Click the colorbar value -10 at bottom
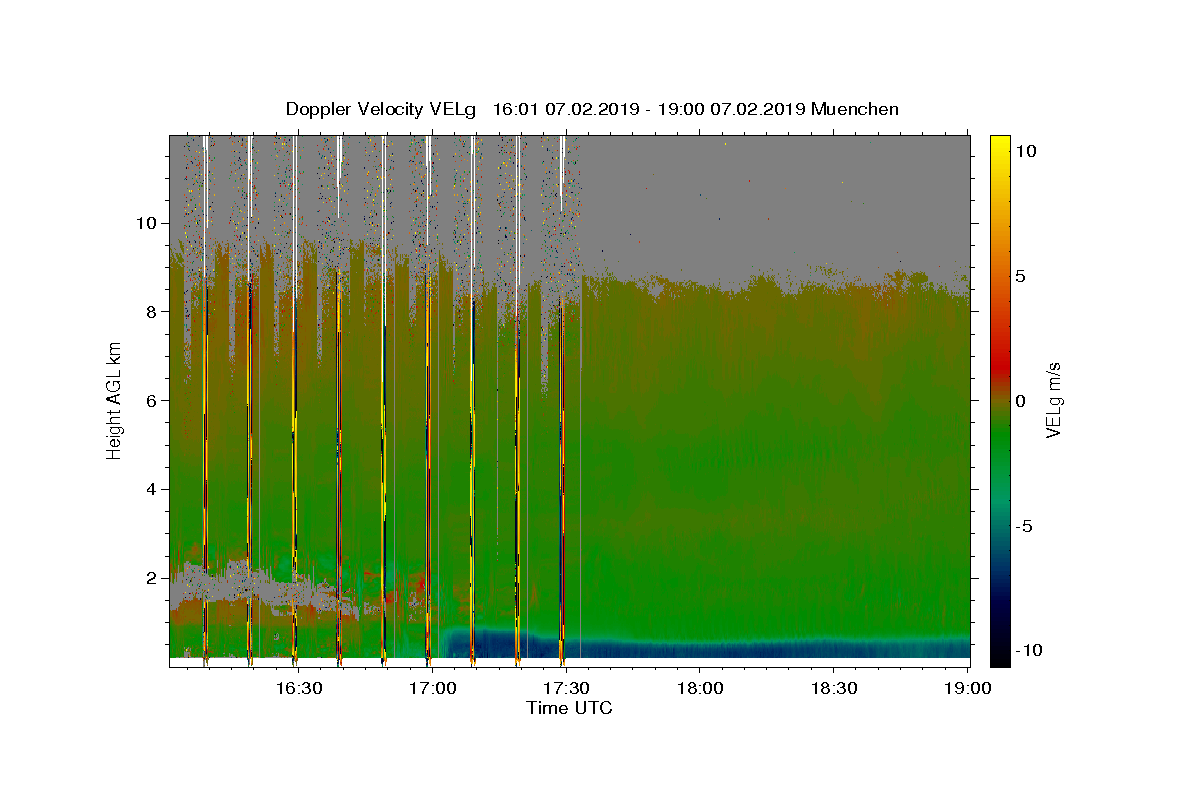 pyautogui.click(x=1028, y=650)
